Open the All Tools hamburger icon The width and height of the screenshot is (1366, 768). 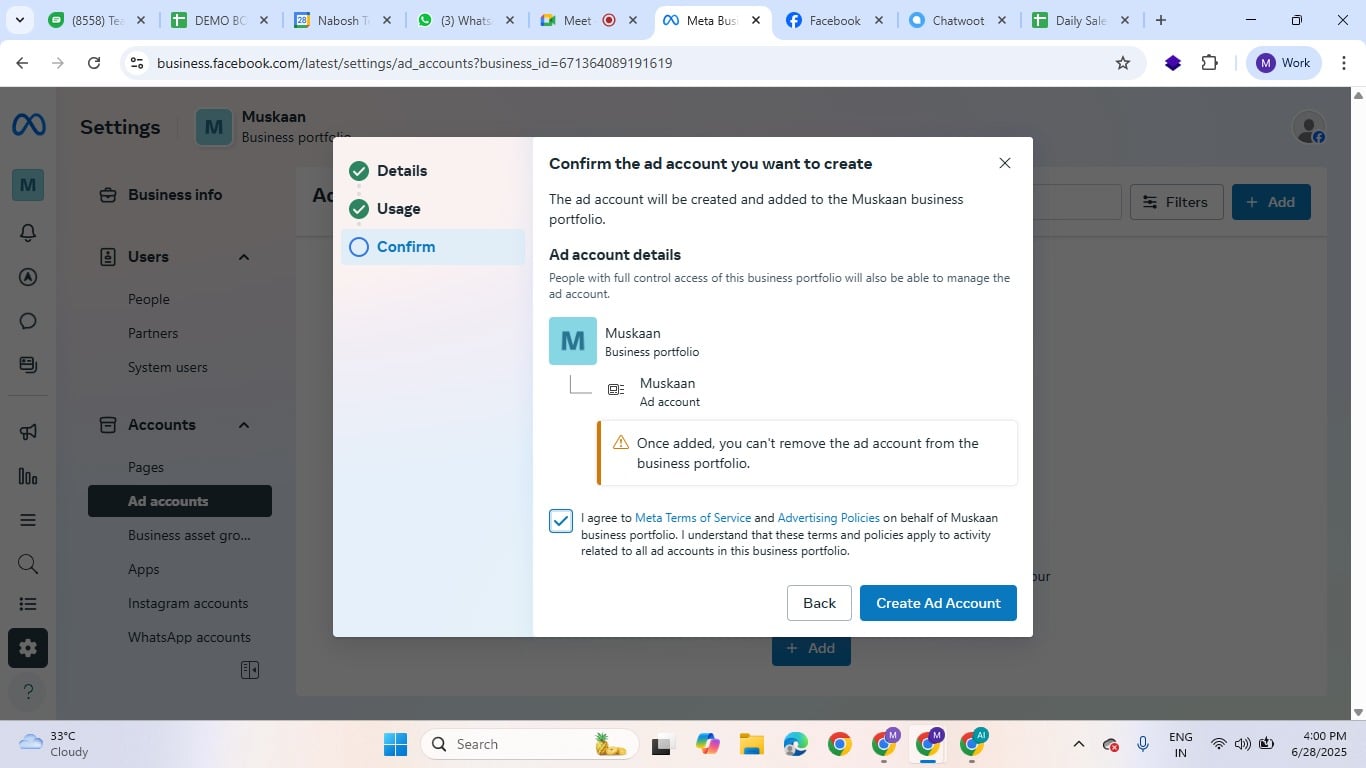[x=27, y=519]
